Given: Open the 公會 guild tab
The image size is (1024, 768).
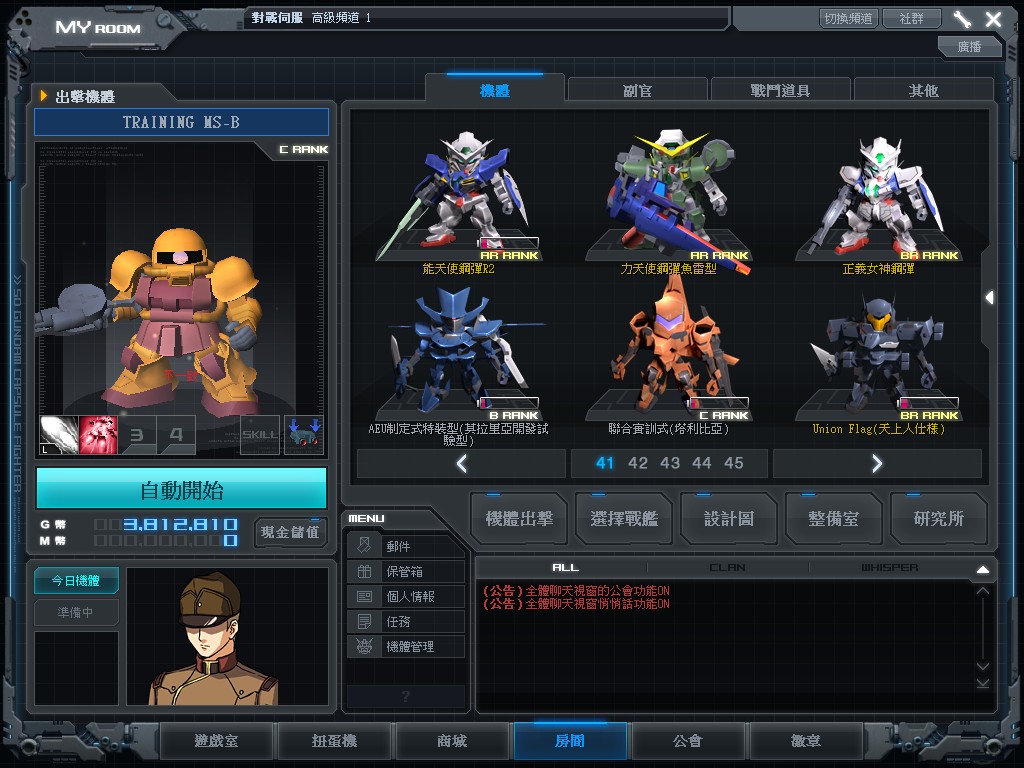Looking at the screenshot, I should tap(688, 741).
